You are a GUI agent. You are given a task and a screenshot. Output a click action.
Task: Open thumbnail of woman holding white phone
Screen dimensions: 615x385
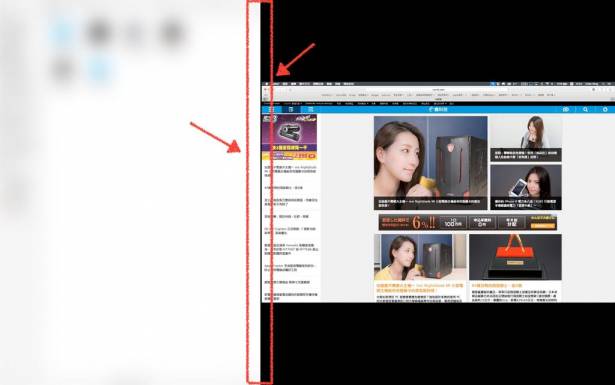pos(526,187)
